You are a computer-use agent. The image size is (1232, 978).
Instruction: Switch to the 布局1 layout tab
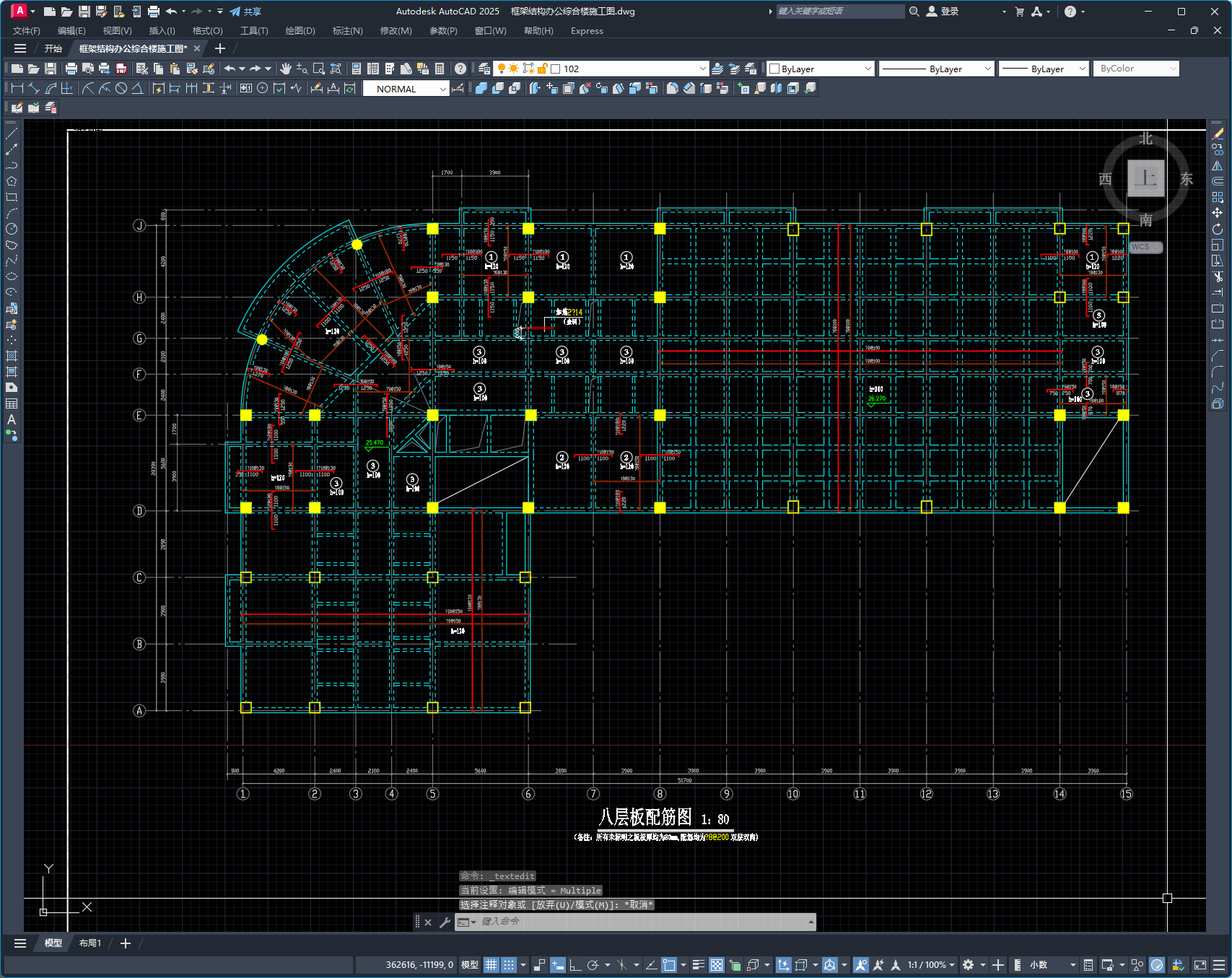pos(90,943)
